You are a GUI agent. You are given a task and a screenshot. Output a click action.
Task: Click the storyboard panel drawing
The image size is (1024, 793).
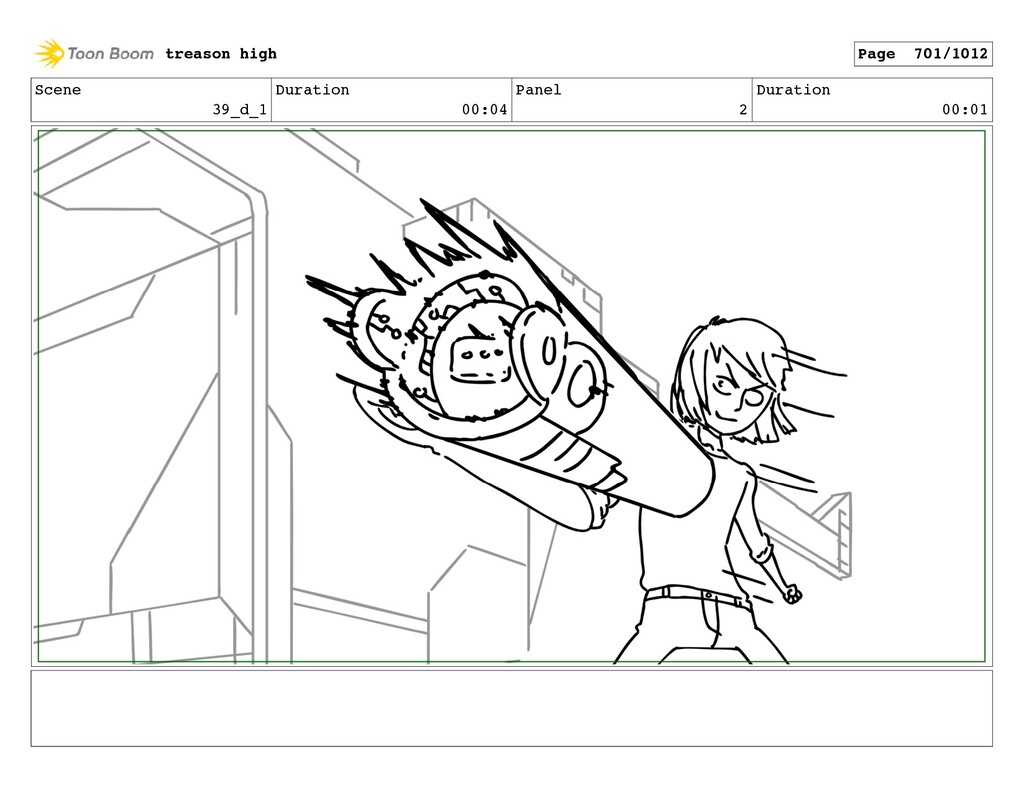coord(511,396)
